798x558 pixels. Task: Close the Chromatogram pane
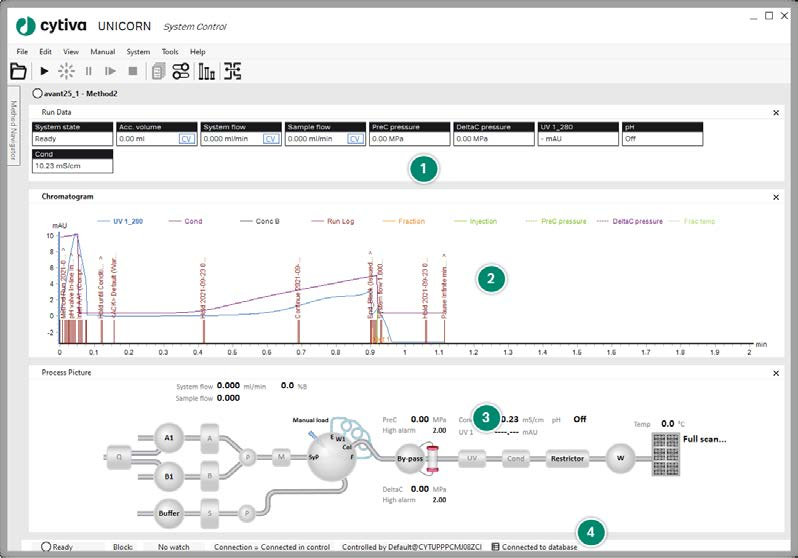[776, 197]
